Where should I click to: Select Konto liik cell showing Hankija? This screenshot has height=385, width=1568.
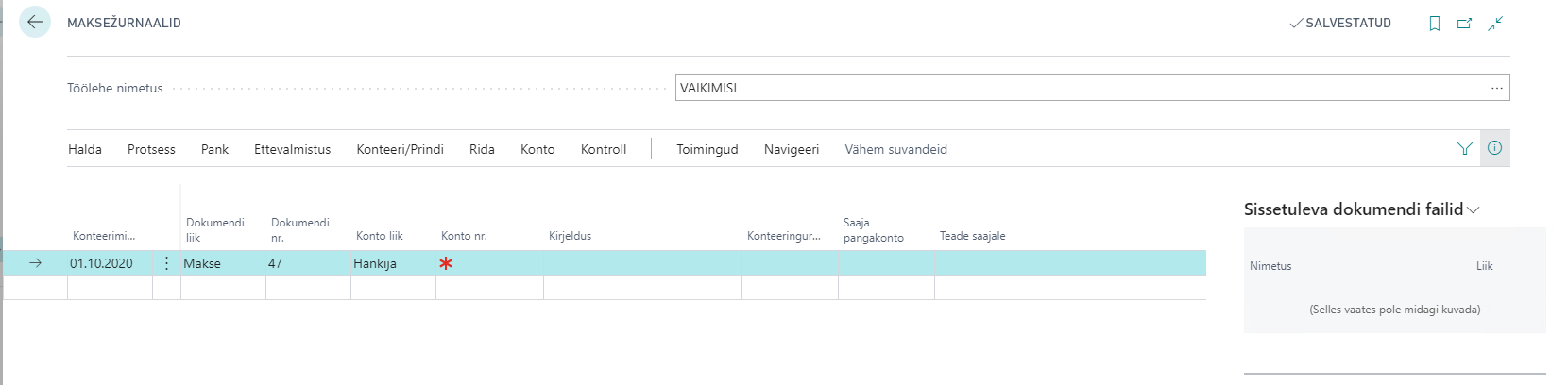(x=392, y=263)
